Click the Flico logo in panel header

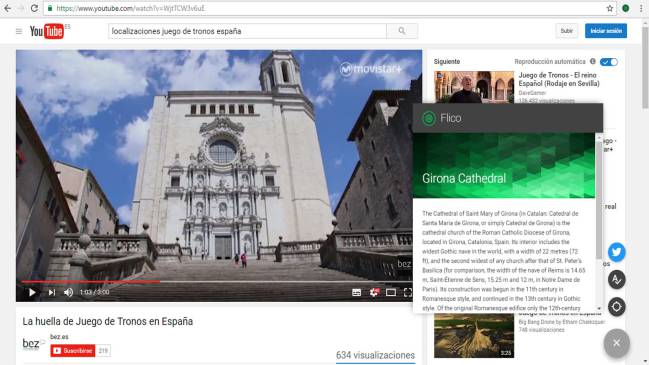point(429,119)
